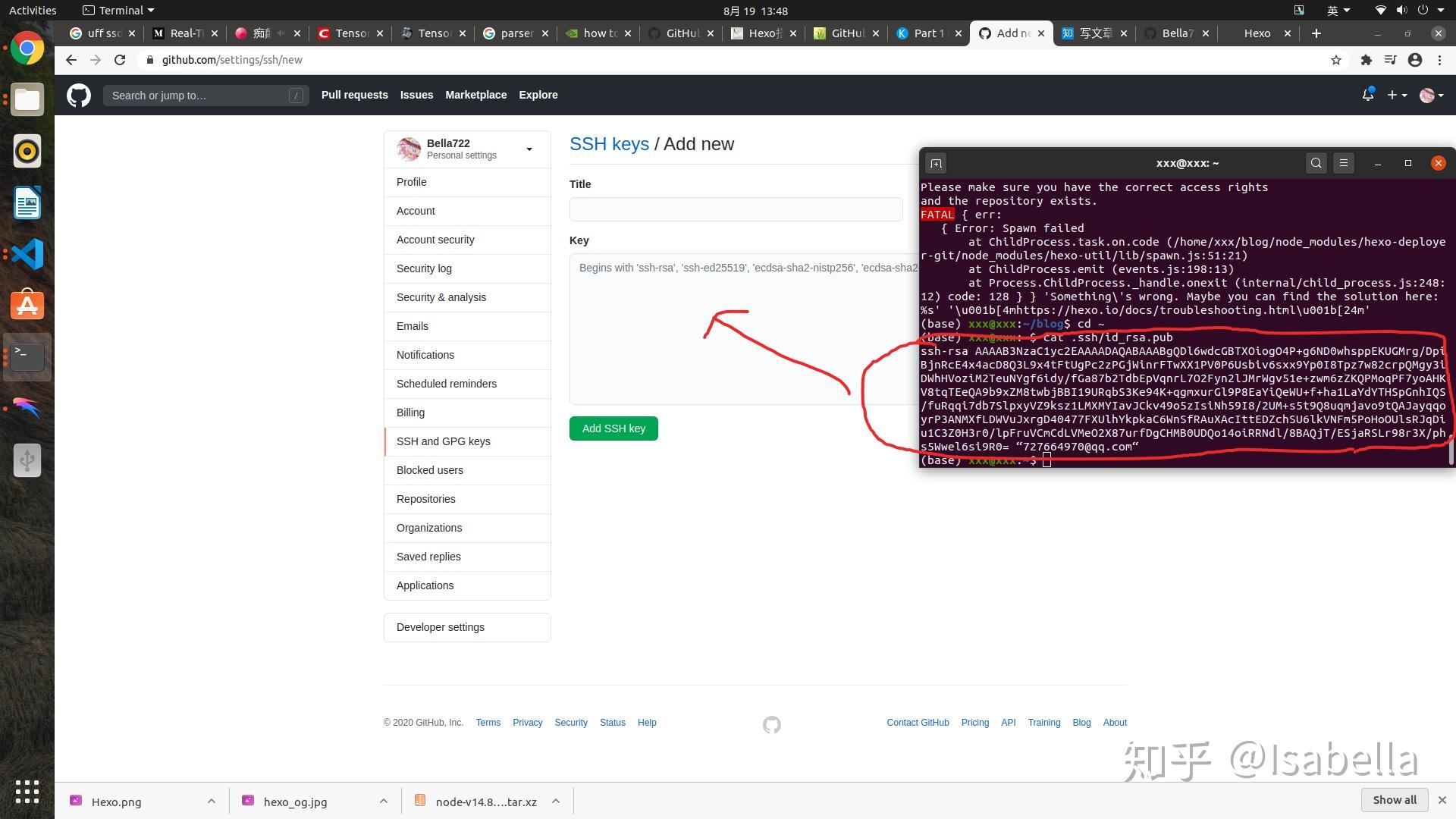Switch to the Hexo browser tab
Screen dimensions: 1456x819
pyautogui.click(x=1257, y=33)
